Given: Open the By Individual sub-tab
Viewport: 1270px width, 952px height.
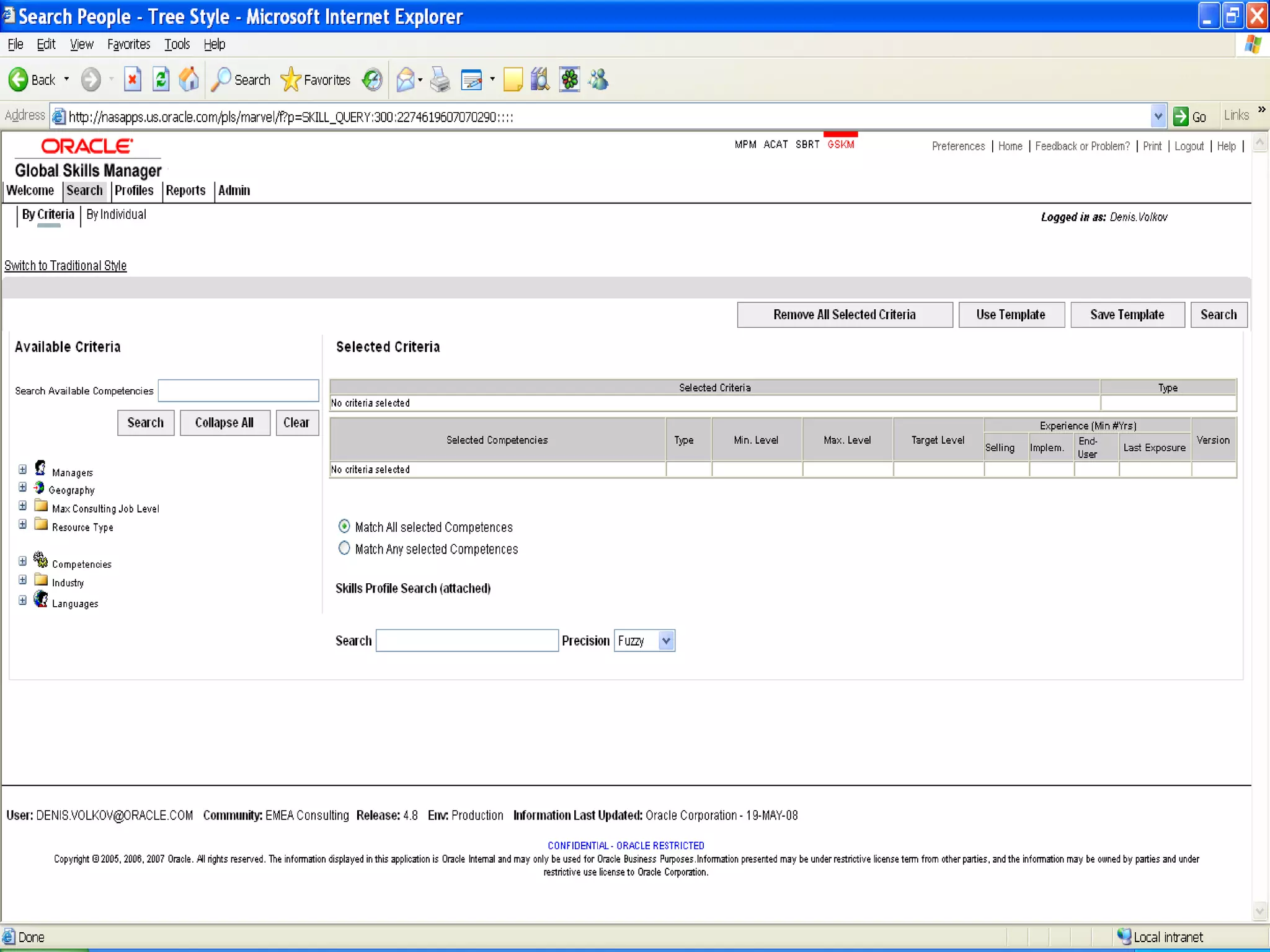Looking at the screenshot, I should tap(116, 214).
